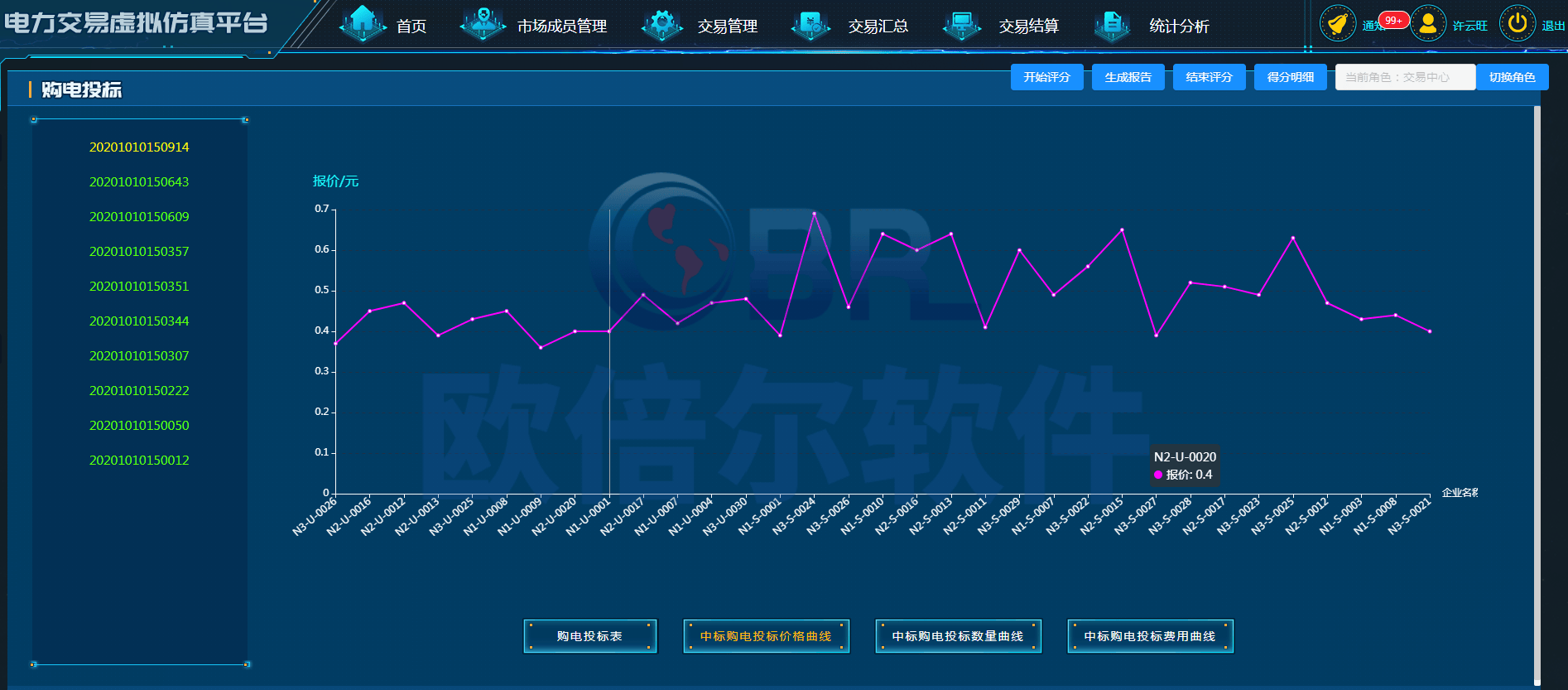Click the power logout icon
Image resolution: width=1568 pixels, height=690 pixels.
1517,24
